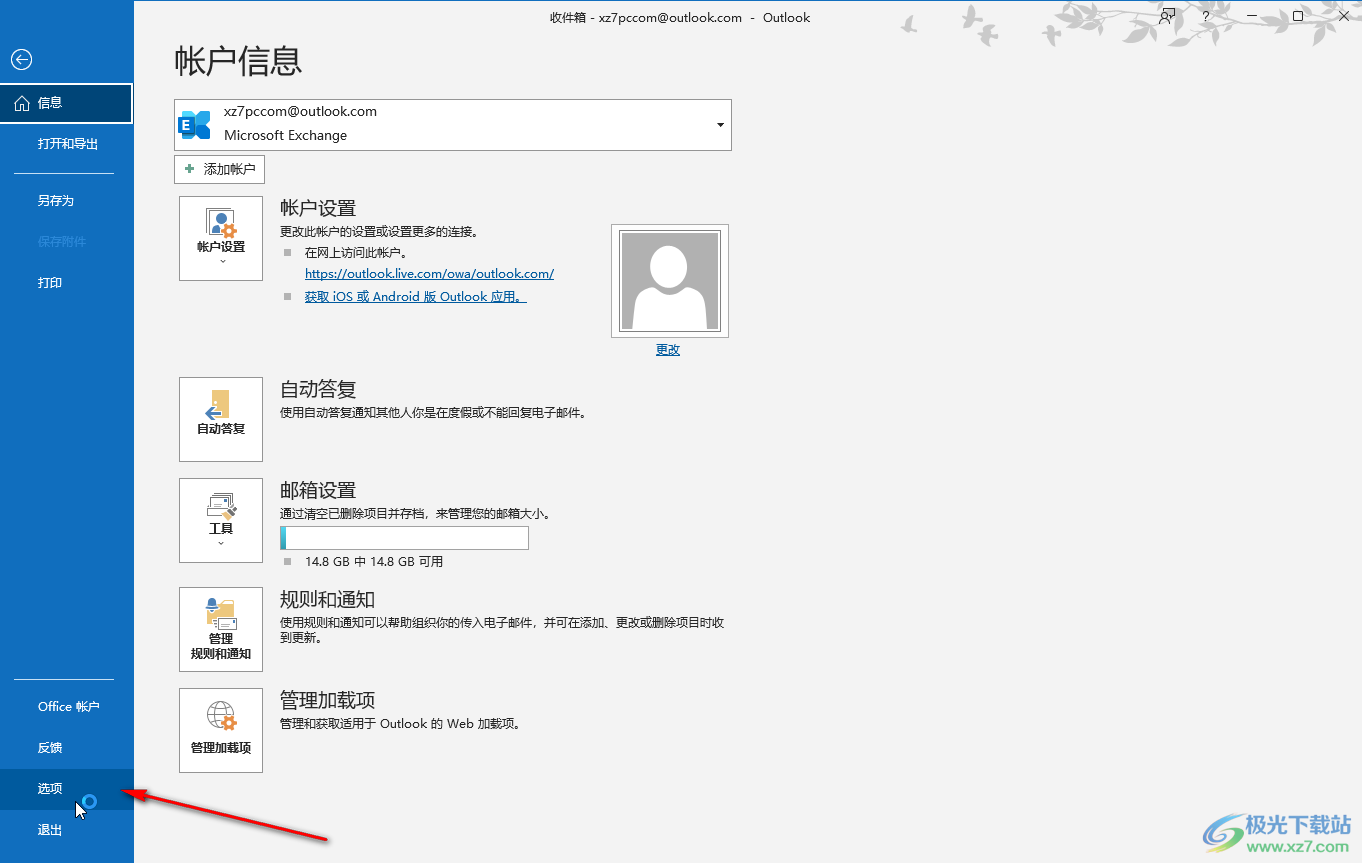Maximize the Outlook window
1362x863 pixels.
click(x=1298, y=17)
